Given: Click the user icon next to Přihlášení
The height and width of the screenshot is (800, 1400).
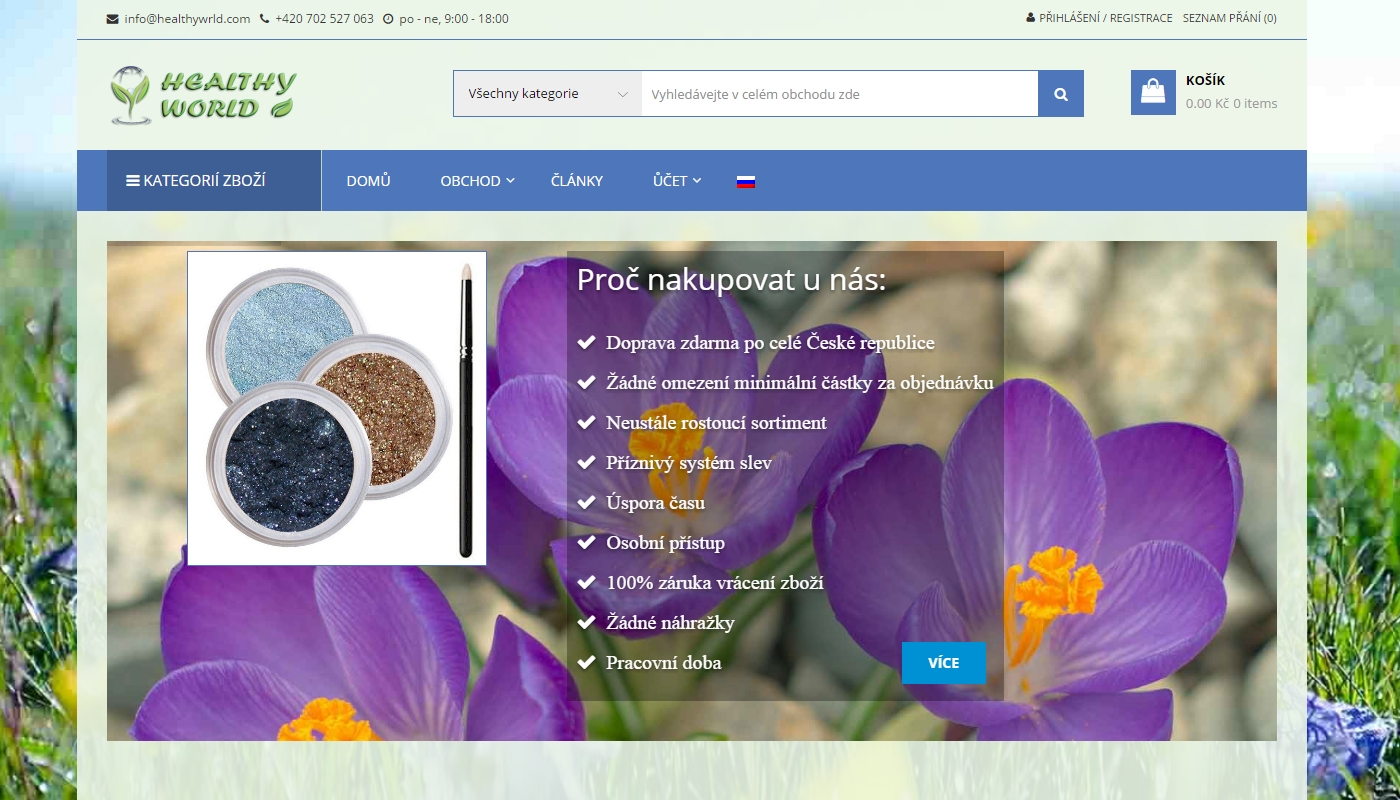Looking at the screenshot, I should pyautogui.click(x=1031, y=18).
